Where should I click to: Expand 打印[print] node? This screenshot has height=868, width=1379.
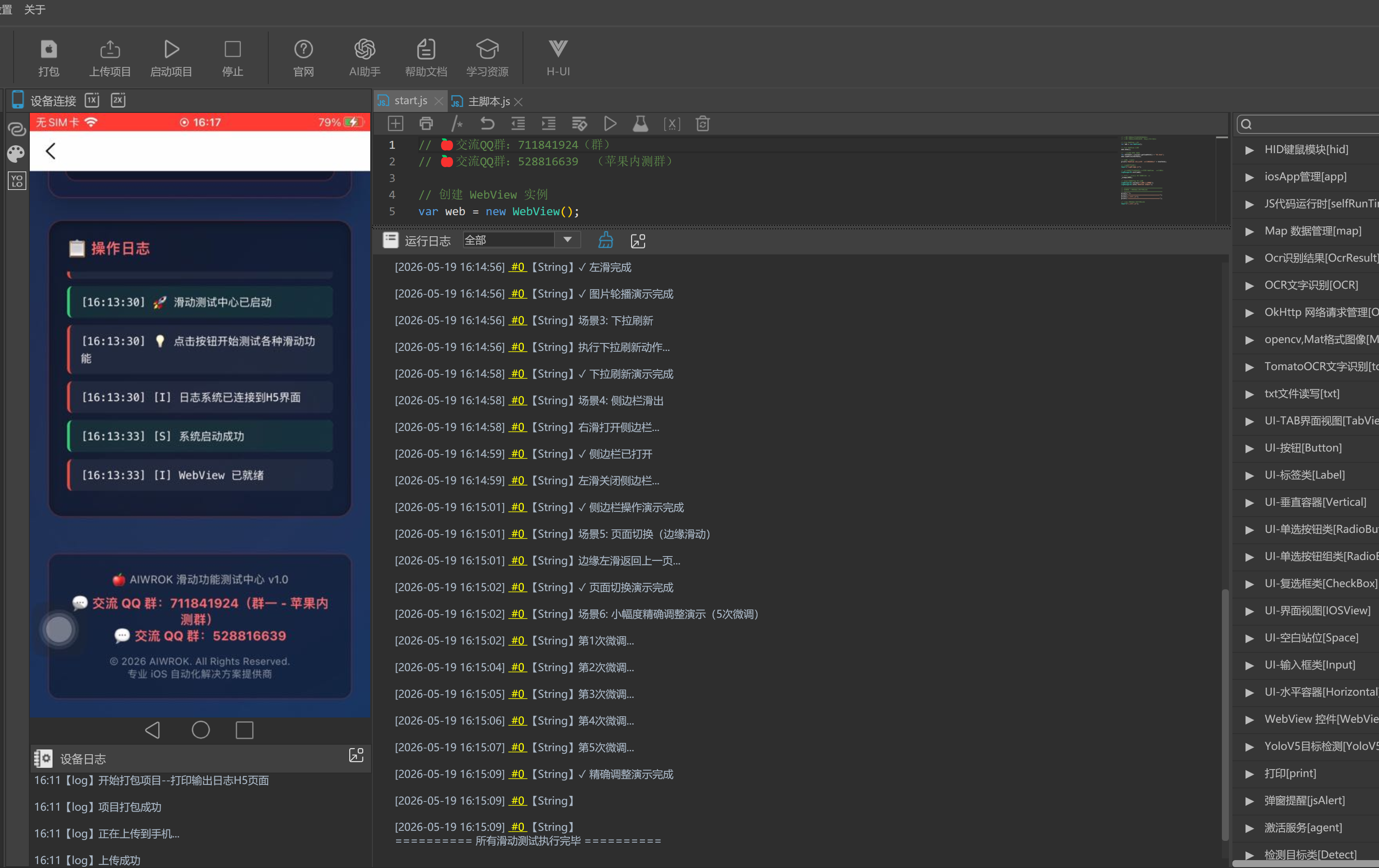[1250, 773]
